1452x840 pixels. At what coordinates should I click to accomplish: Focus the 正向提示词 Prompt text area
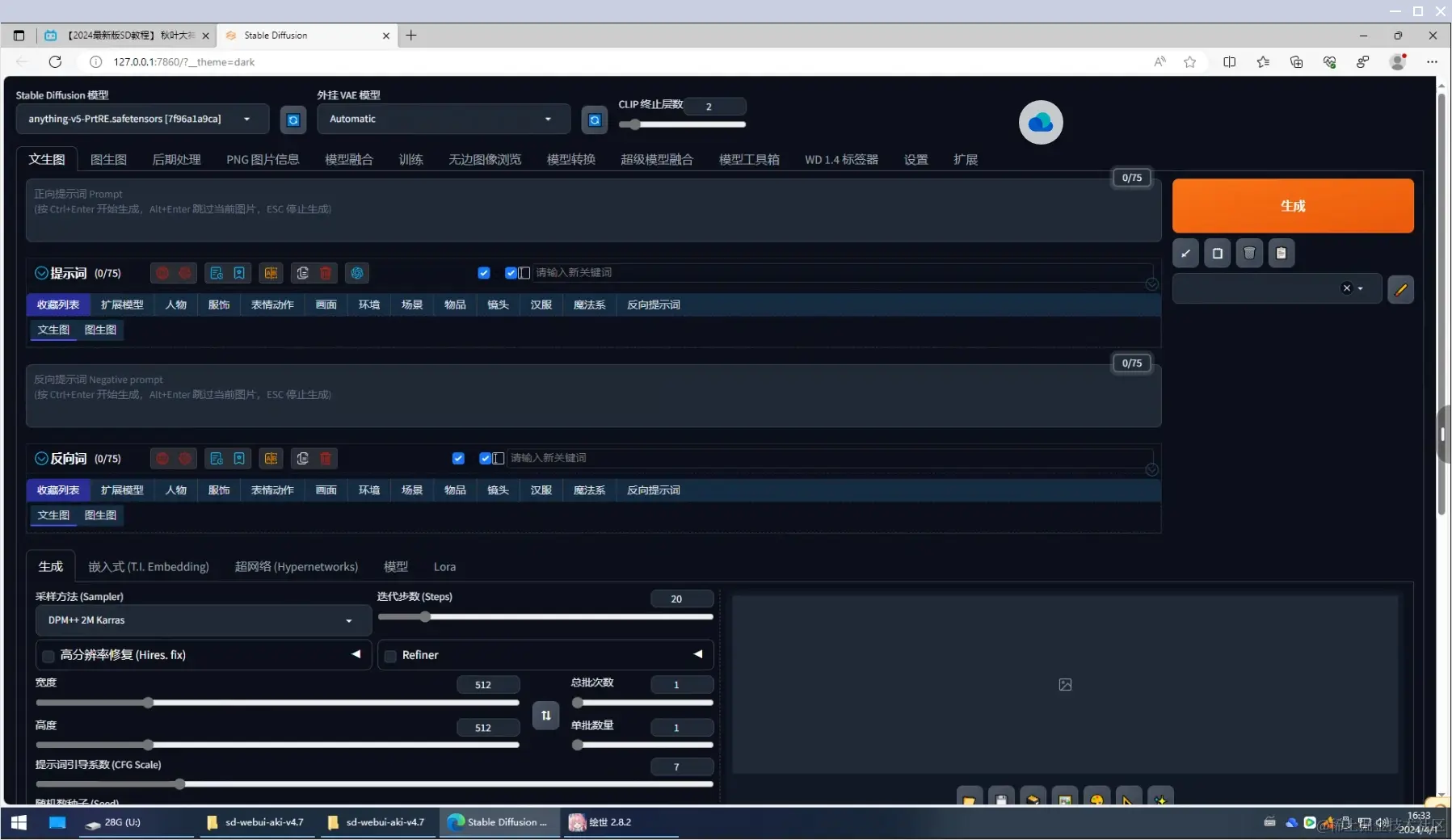[594, 210]
